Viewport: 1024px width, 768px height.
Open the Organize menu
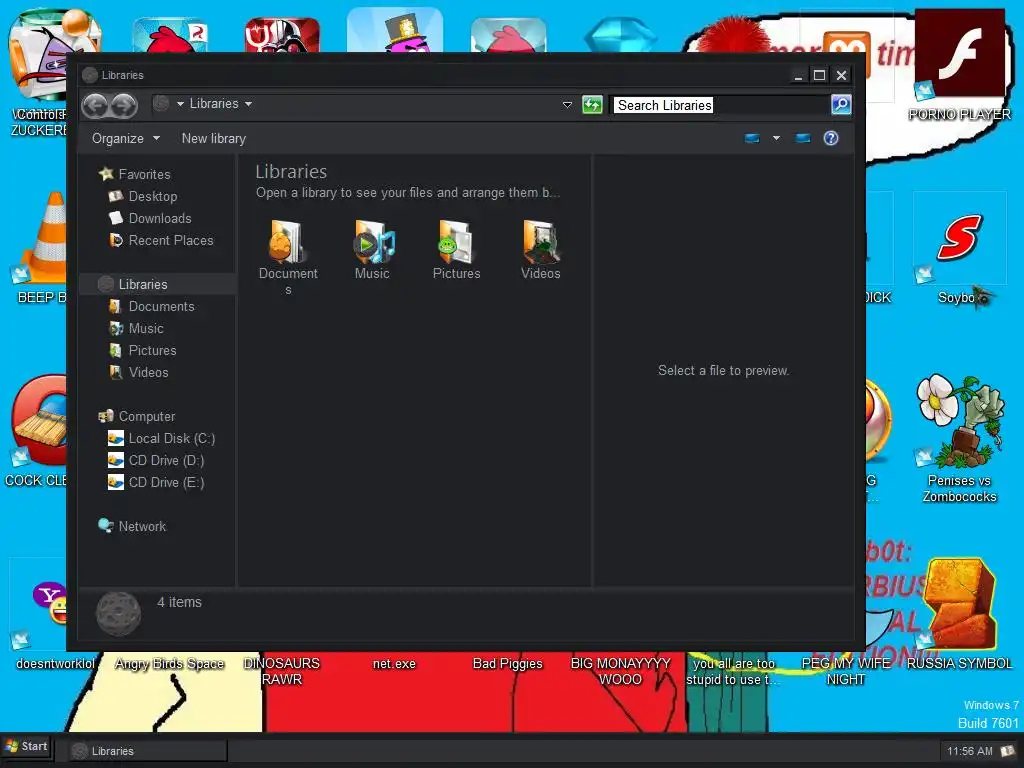126,138
